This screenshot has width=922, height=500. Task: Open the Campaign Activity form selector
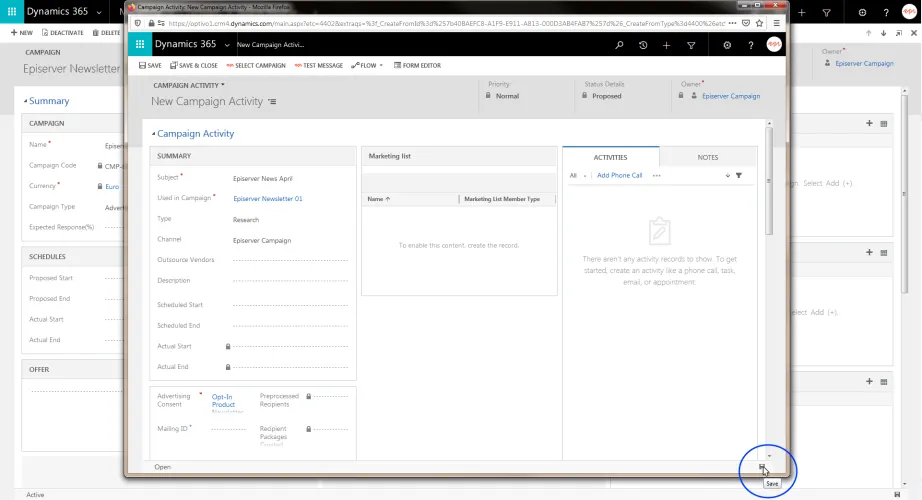pyautogui.click(x=189, y=85)
